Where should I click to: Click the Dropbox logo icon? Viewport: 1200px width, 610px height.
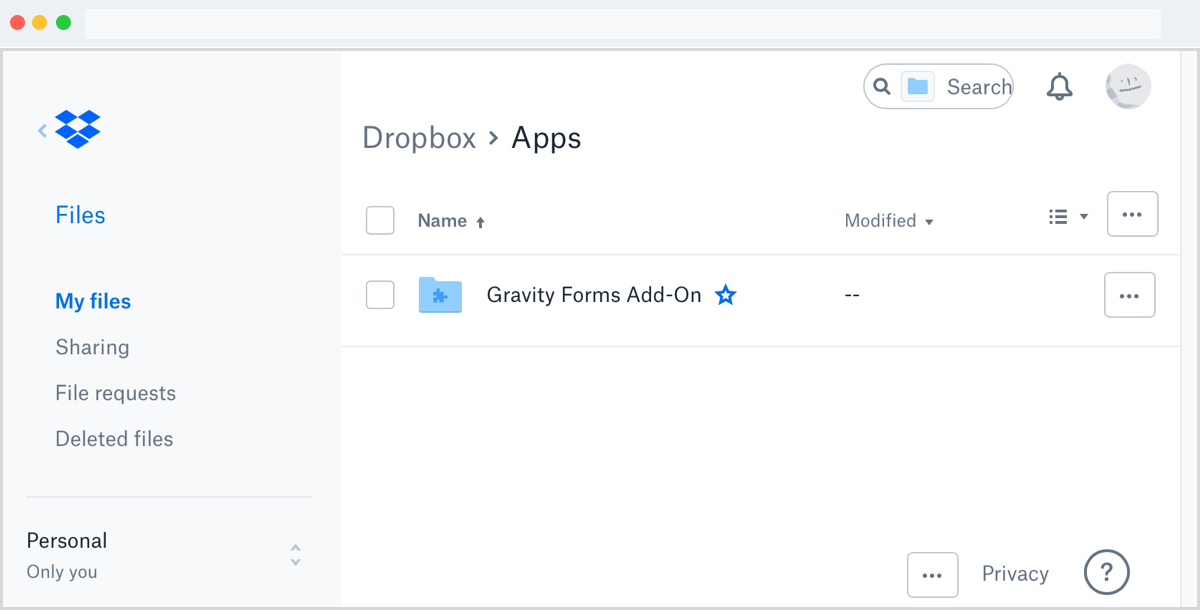(x=78, y=129)
